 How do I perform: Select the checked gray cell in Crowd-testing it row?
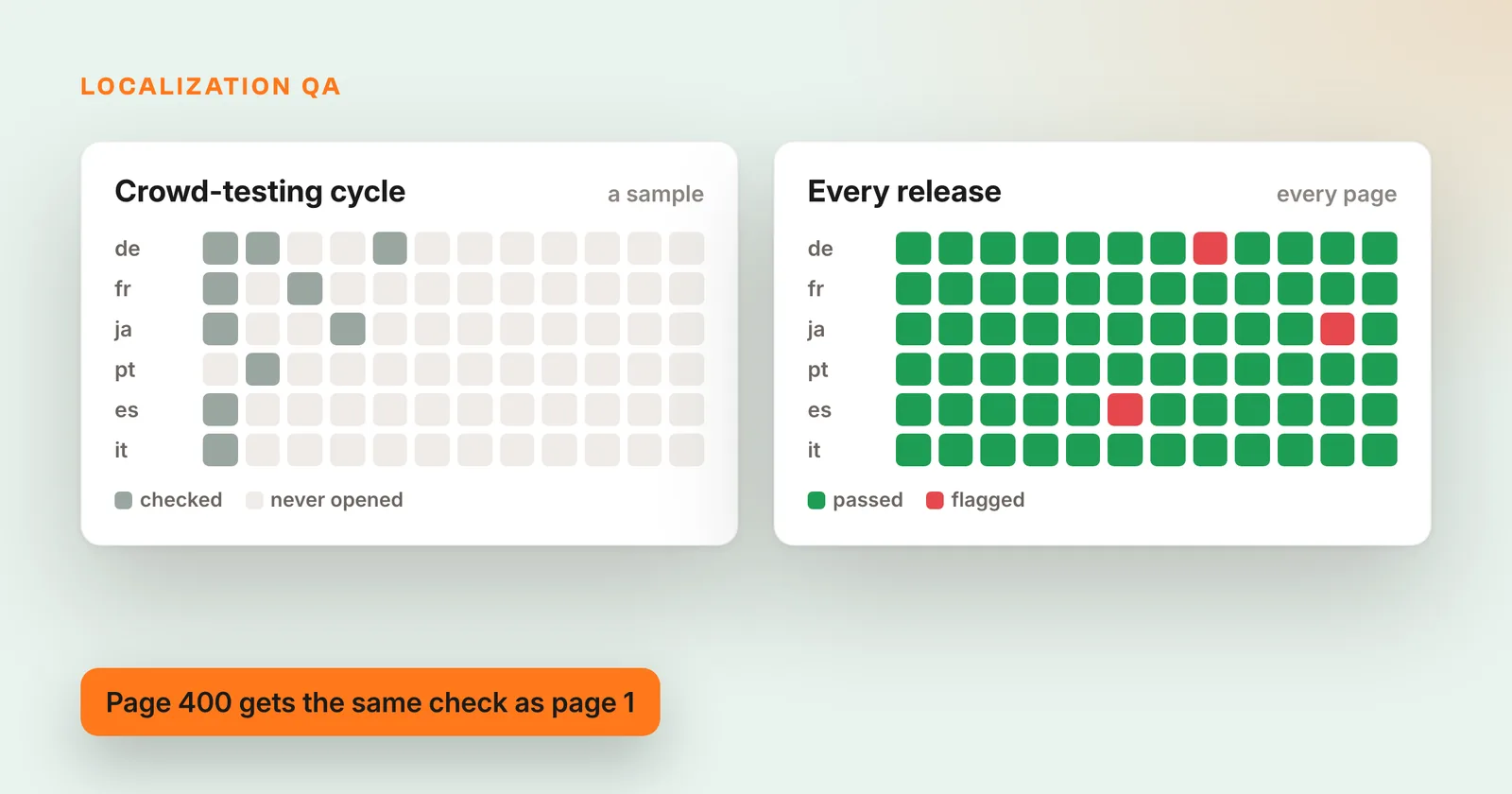point(220,450)
